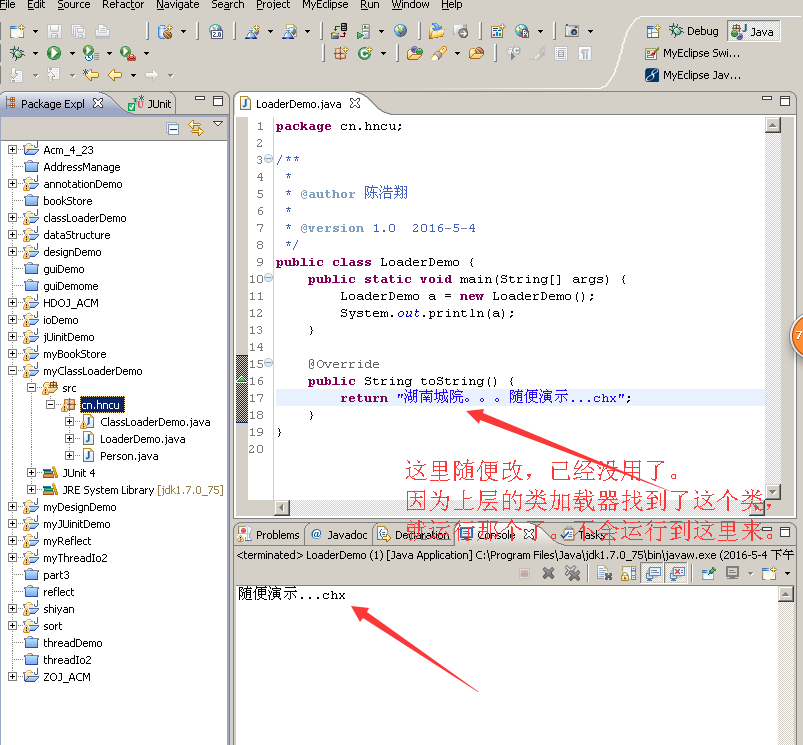
Task: Click the Search flashlight toolbar icon
Action: point(439,53)
